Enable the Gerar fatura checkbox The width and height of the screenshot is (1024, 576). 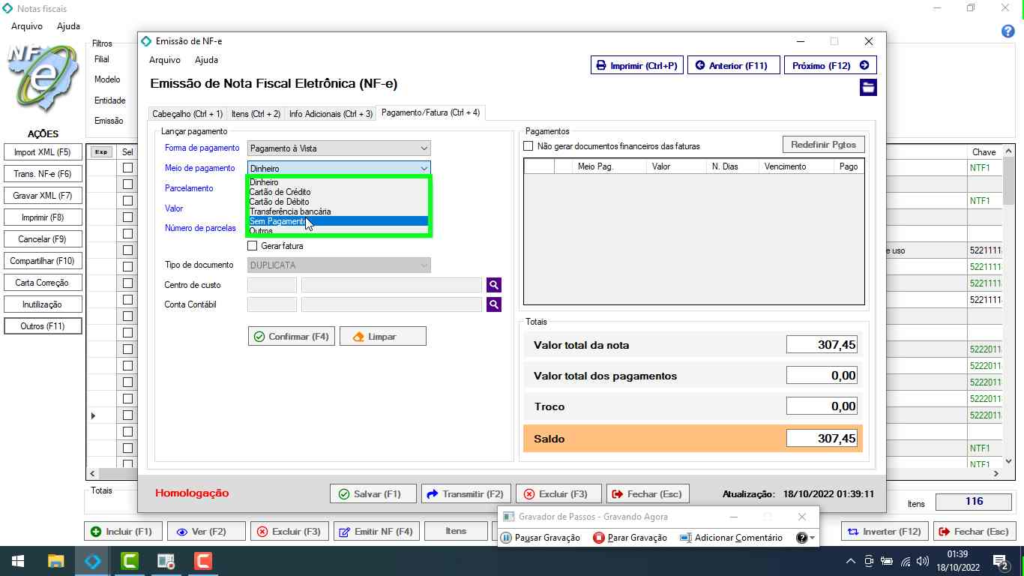coord(253,246)
